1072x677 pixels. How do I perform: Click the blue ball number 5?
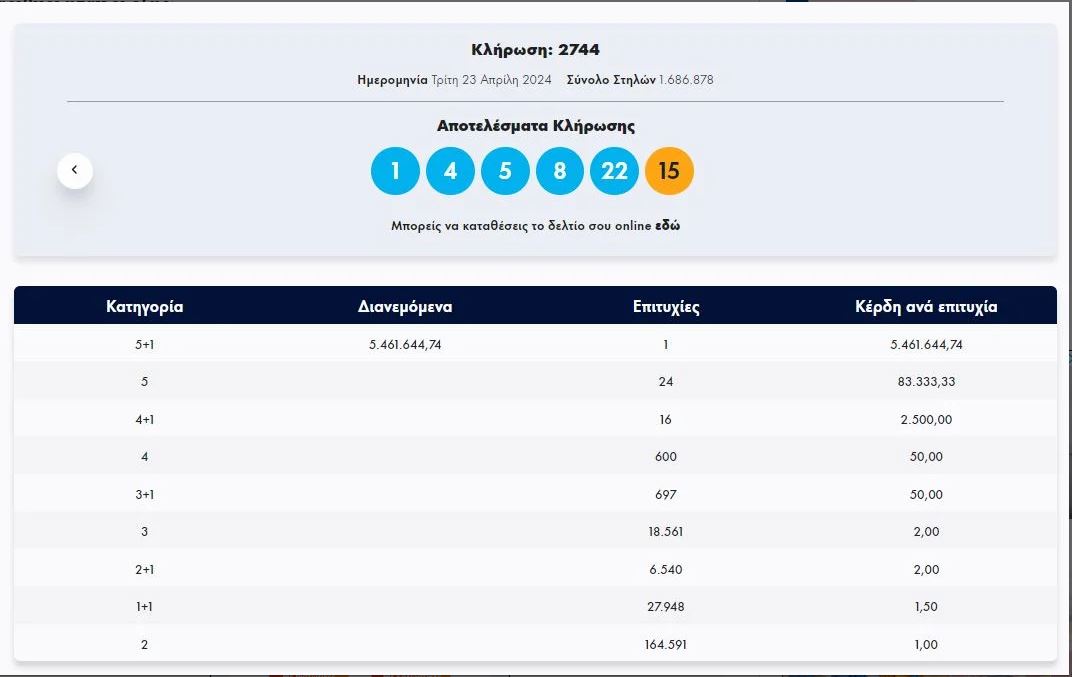pyautogui.click(x=505, y=171)
